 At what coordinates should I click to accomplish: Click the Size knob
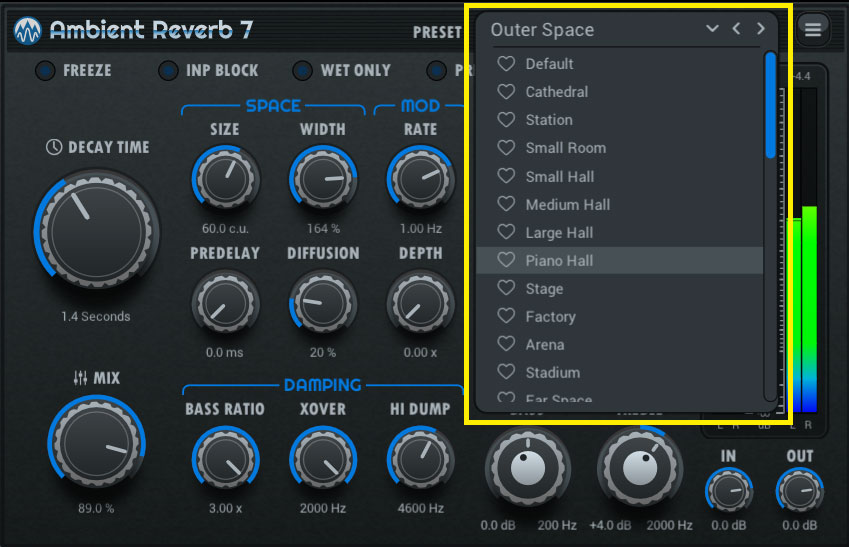225,178
